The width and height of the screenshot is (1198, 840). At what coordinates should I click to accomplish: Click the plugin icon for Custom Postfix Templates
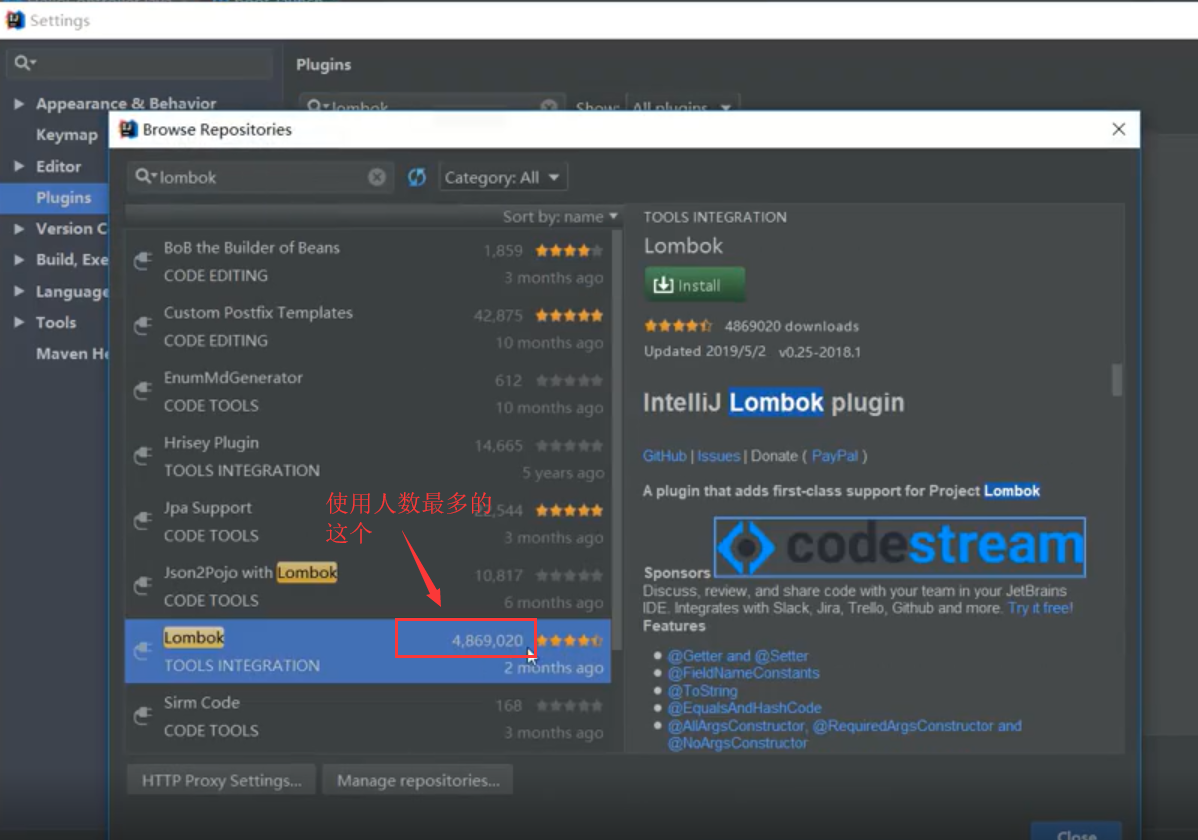click(x=143, y=326)
